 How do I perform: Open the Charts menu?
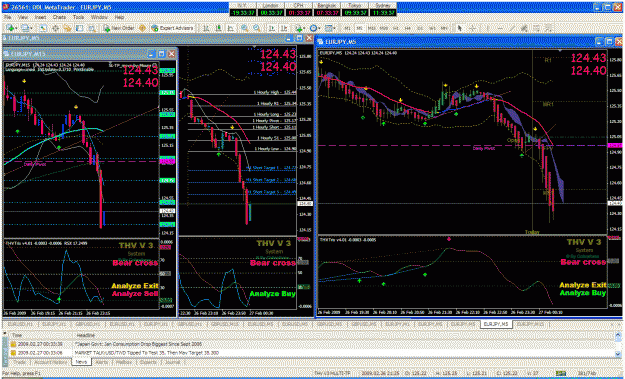(59, 18)
